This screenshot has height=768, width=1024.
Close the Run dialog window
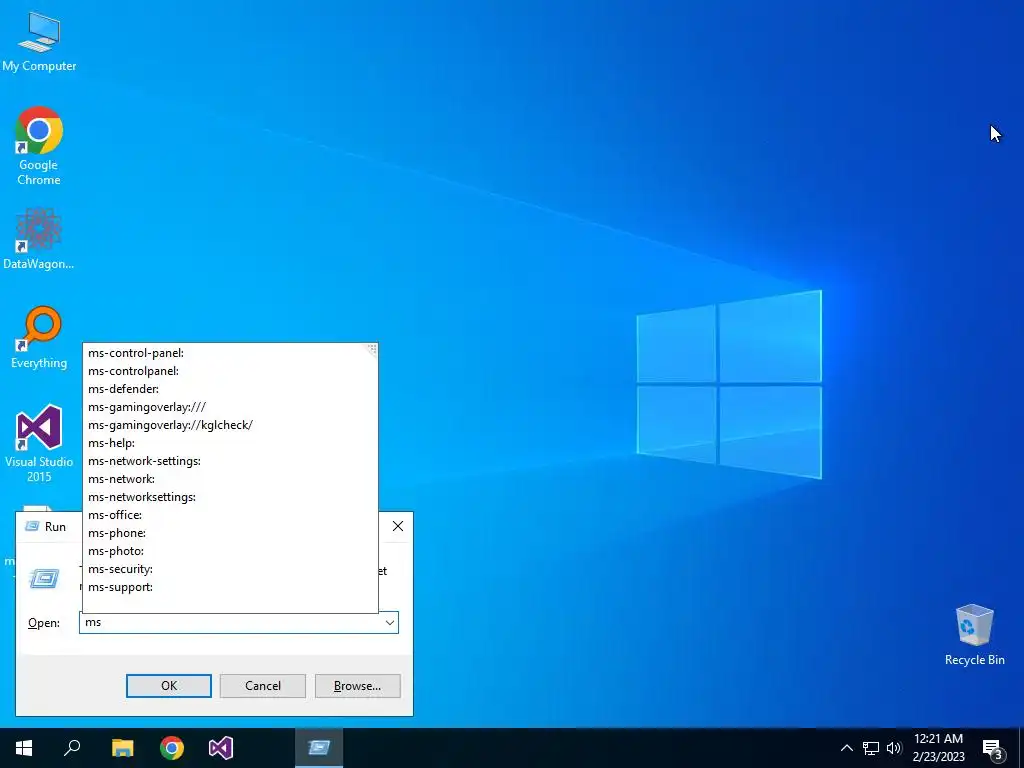pyautogui.click(x=398, y=526)
